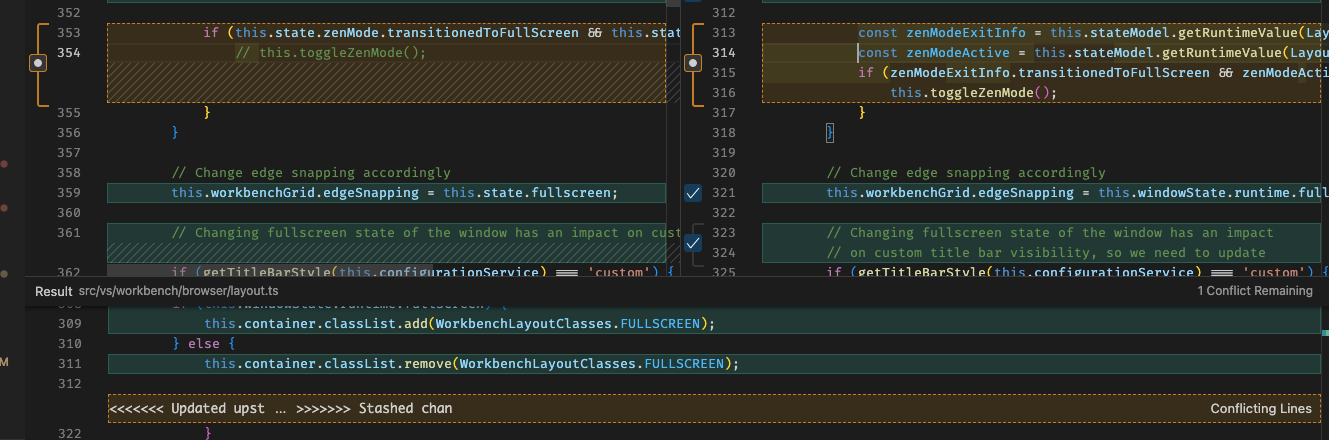Click '// on custom title bar visibility' comment line 324

[x=1046, y=253]
